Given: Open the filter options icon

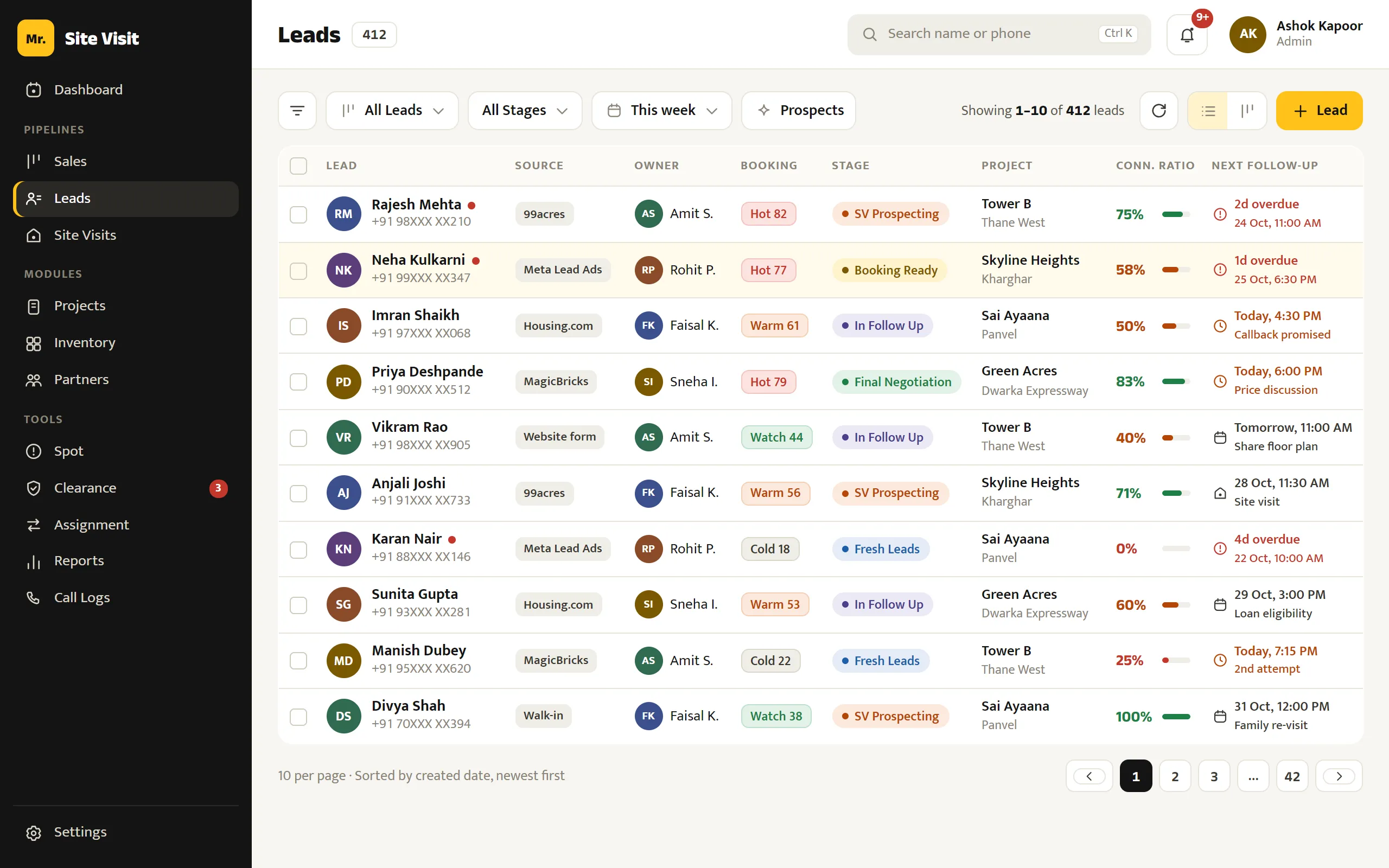Looking at the screenshot, I should 297,110.
